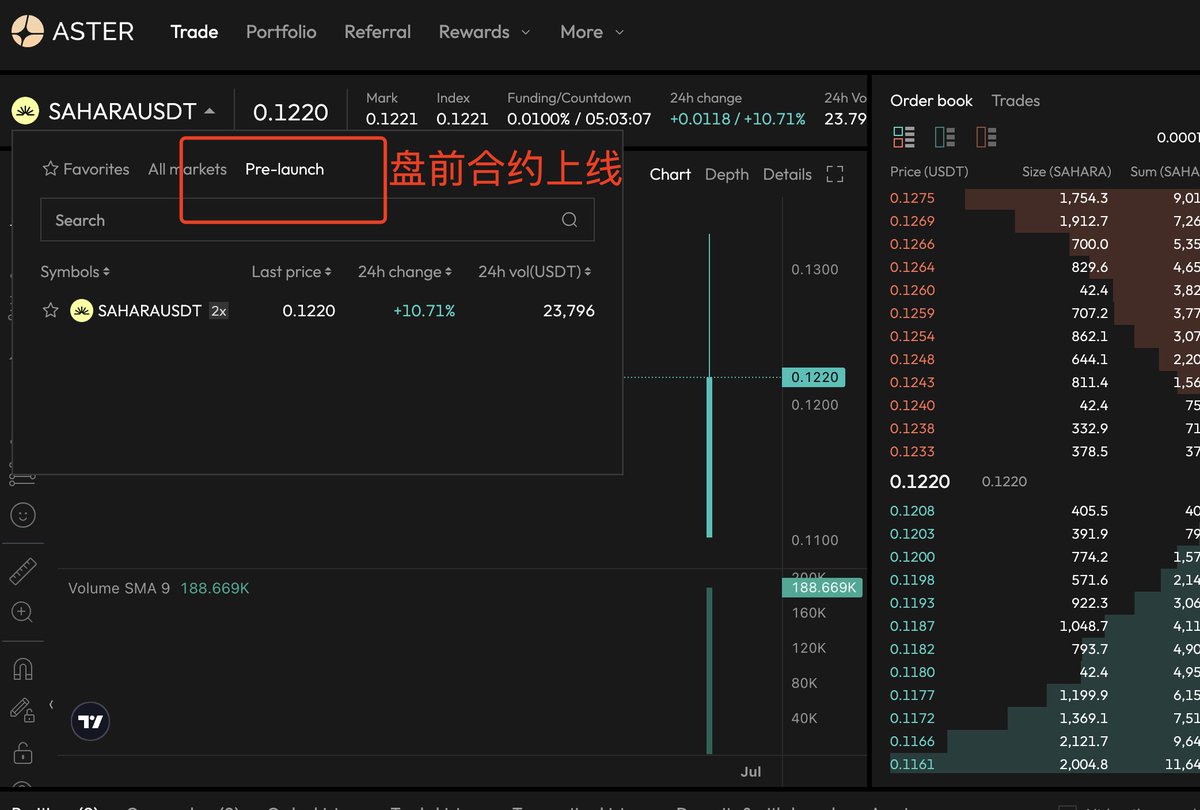The height and width of the screenshot is (810, 1200).
Task: Click the green candlestick on the chart
Action: click(x=709, y=457)
